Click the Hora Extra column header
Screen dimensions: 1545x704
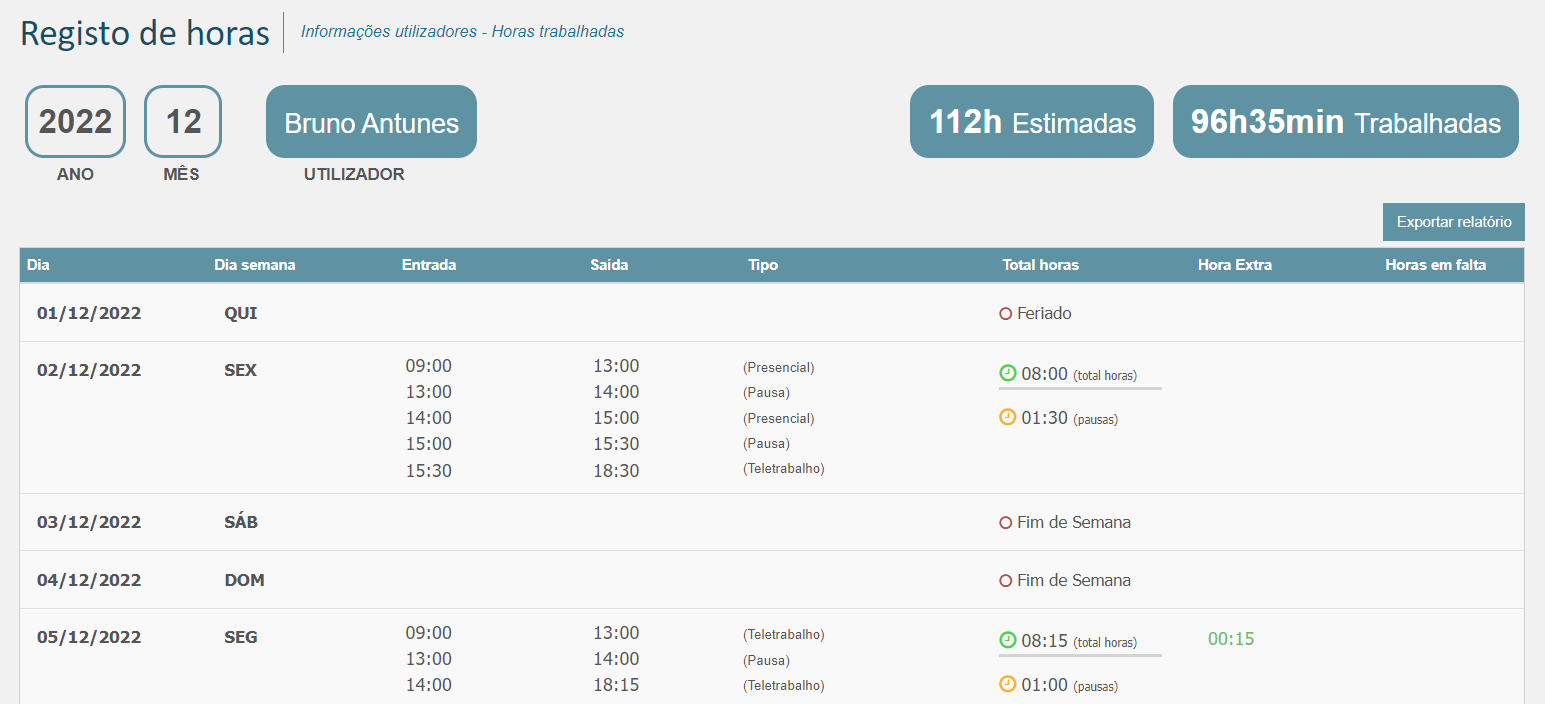coord(1234,265)
